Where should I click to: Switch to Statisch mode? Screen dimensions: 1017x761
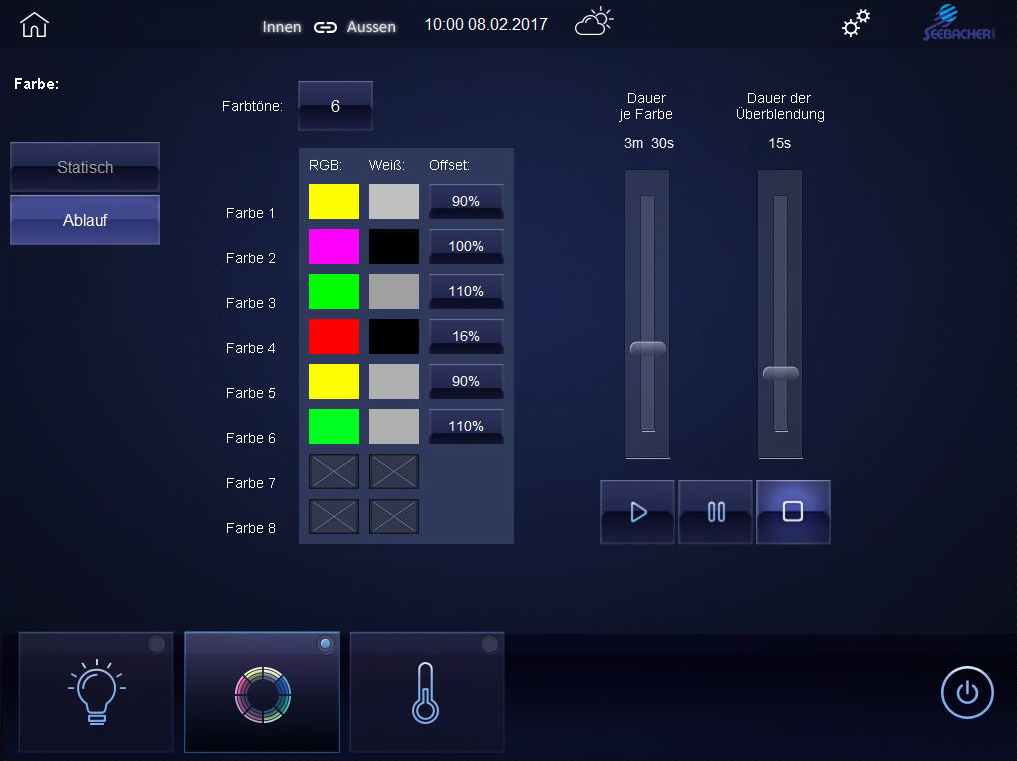85,167
